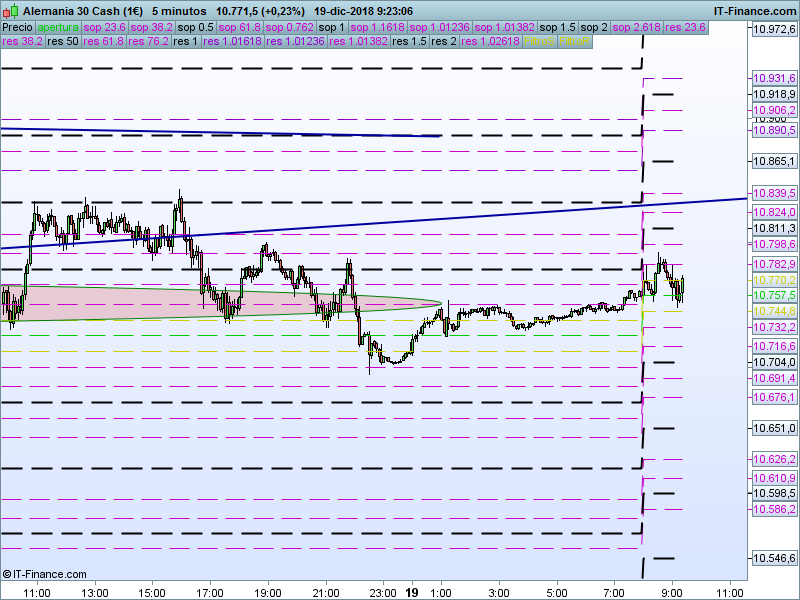Click the '19' date marker on time axis
800x600 pixels.
click(412, 593)
